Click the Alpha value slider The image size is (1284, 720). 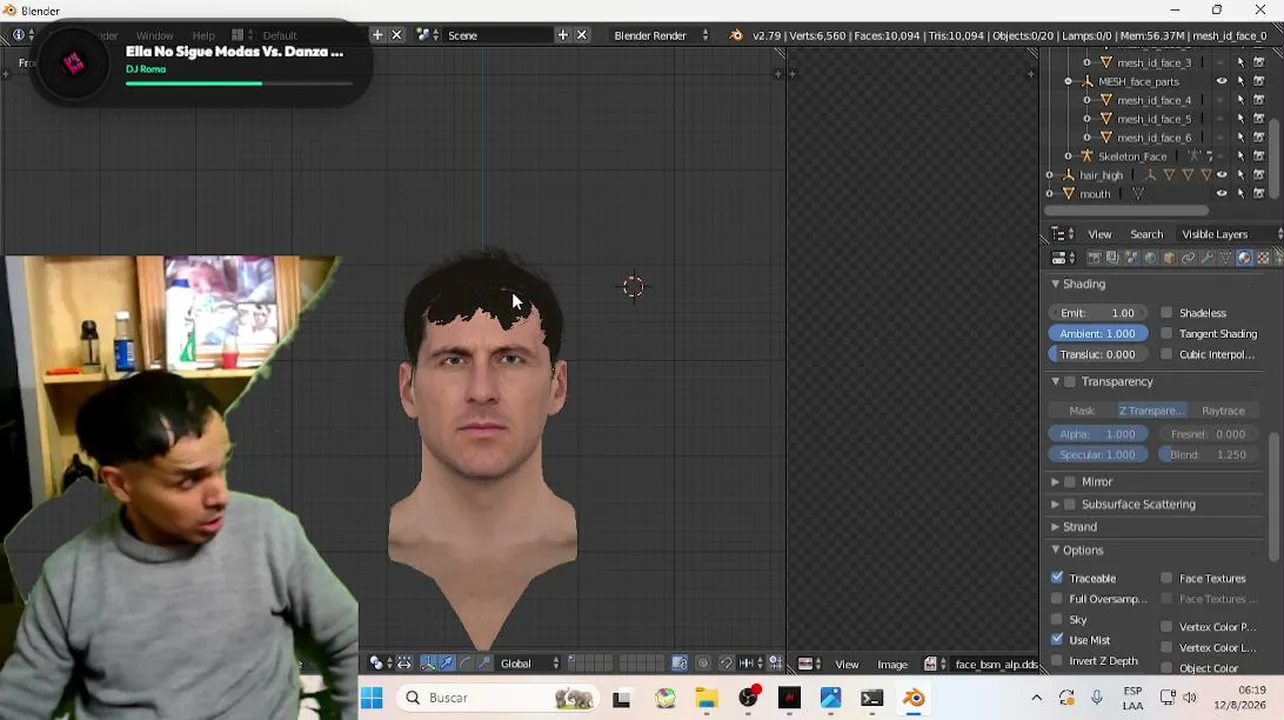coord(1098,434)
